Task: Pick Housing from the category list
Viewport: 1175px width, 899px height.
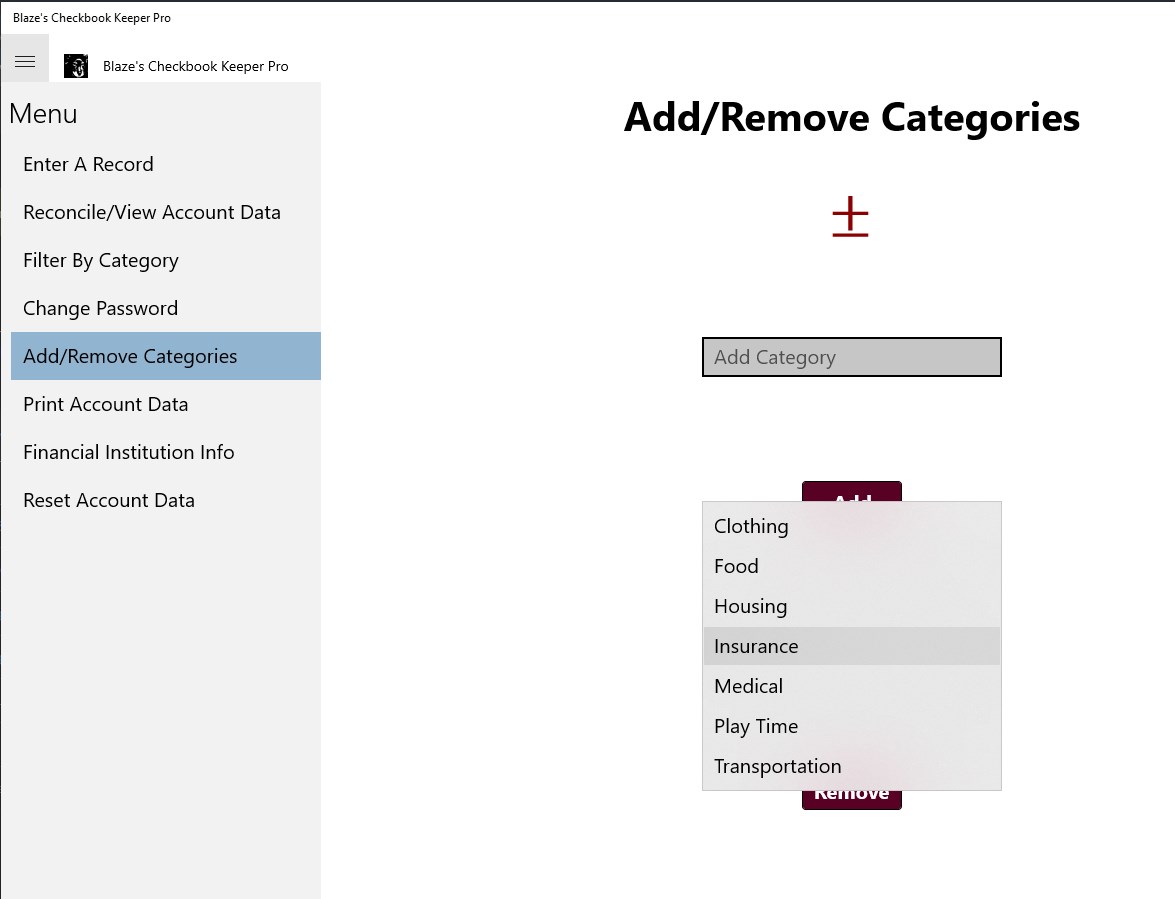Action: (x=851, y=606)
